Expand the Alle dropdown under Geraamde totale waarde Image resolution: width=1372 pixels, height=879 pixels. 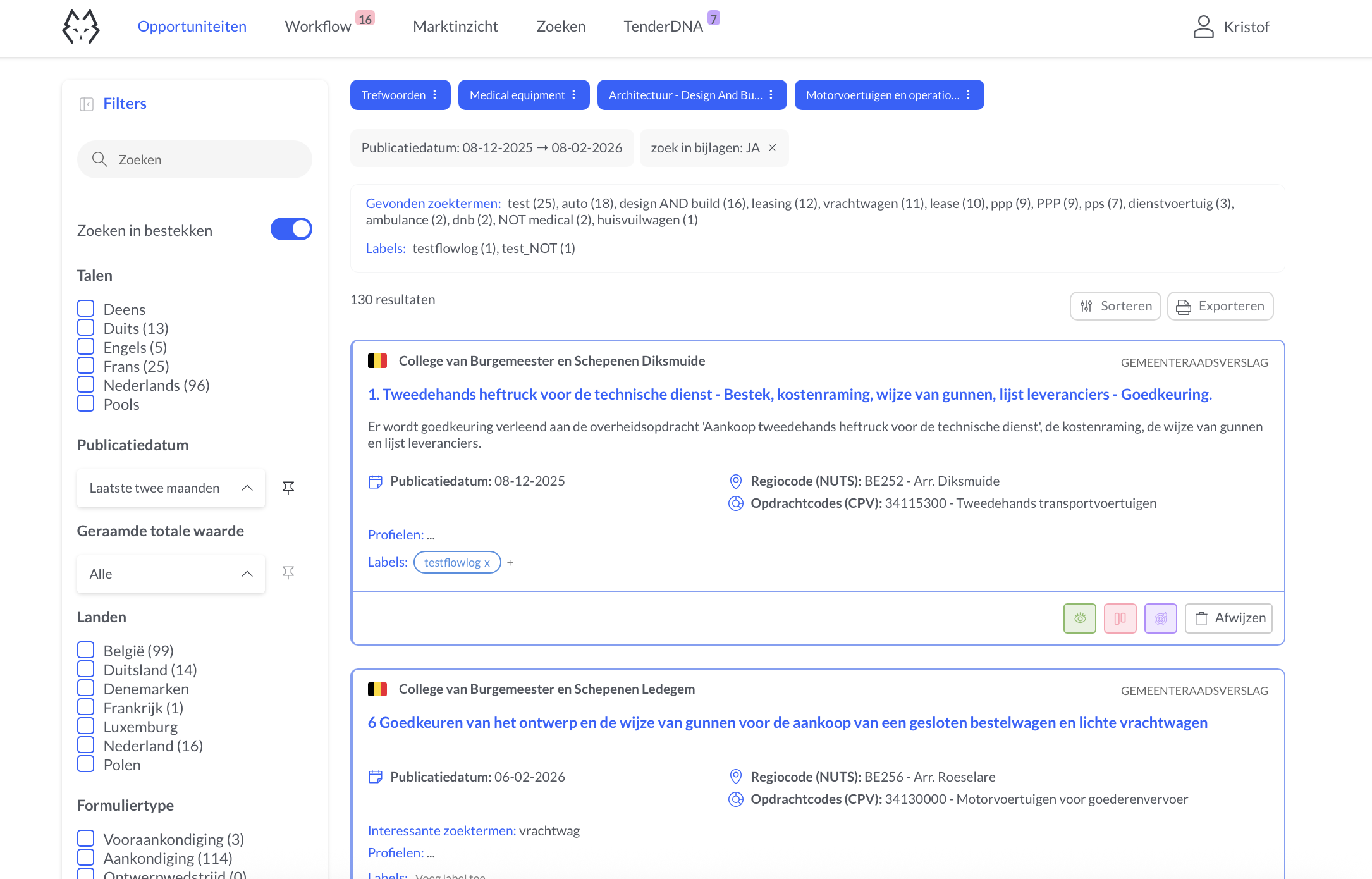tap(170, 574)
